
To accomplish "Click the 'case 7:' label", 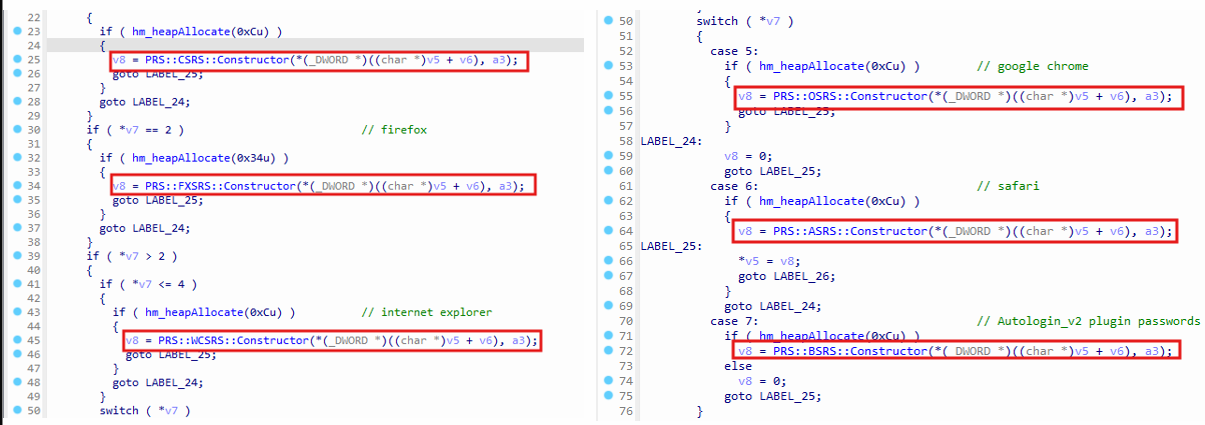I will tap(735, 321).
